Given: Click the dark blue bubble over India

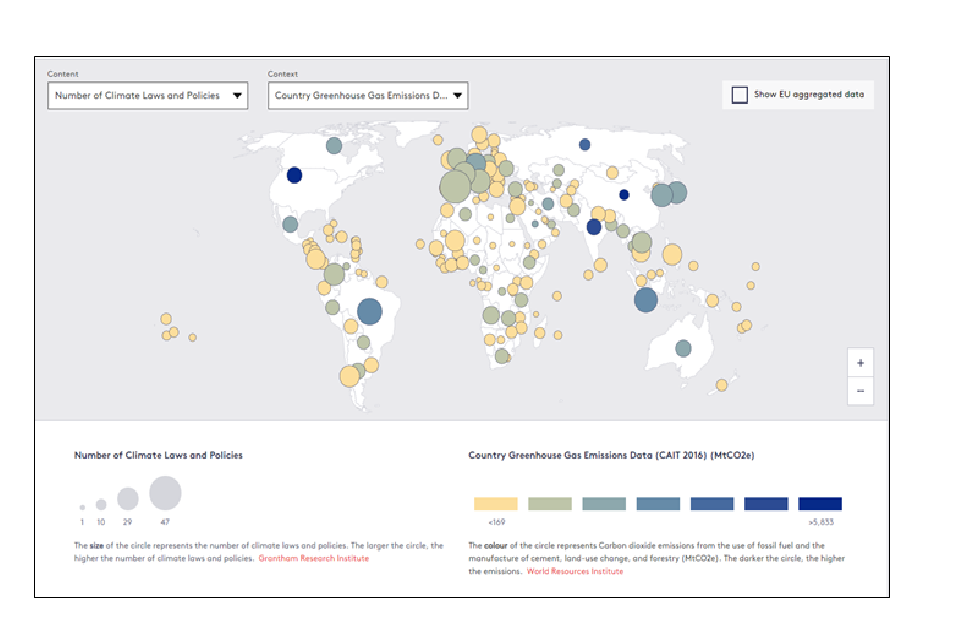Looking at the screenshot, I should tap(593, 227).
